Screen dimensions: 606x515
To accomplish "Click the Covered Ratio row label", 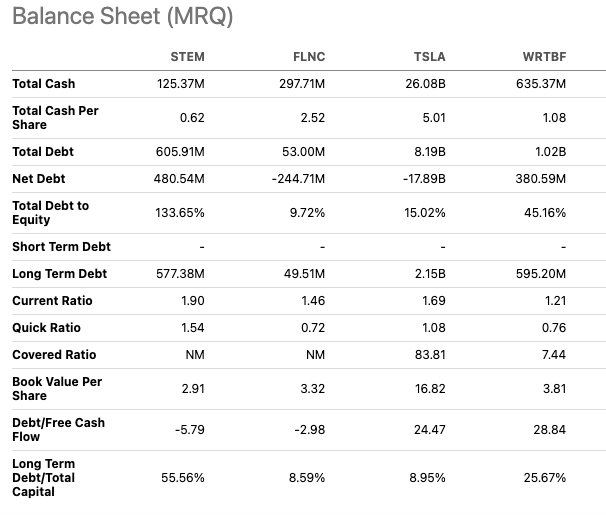I will tap(54, 355).
